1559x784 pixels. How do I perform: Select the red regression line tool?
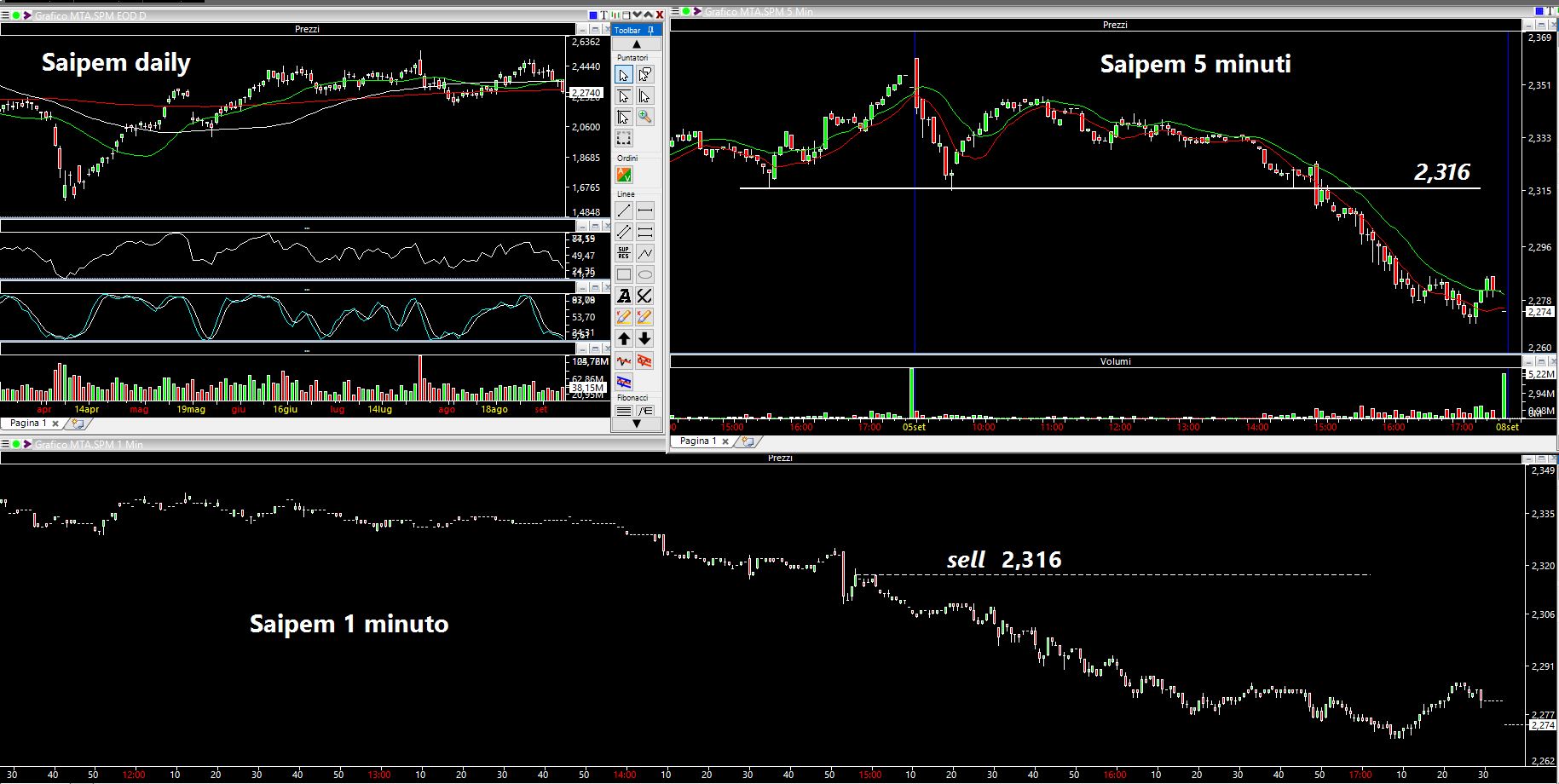(x=624, y=360)
